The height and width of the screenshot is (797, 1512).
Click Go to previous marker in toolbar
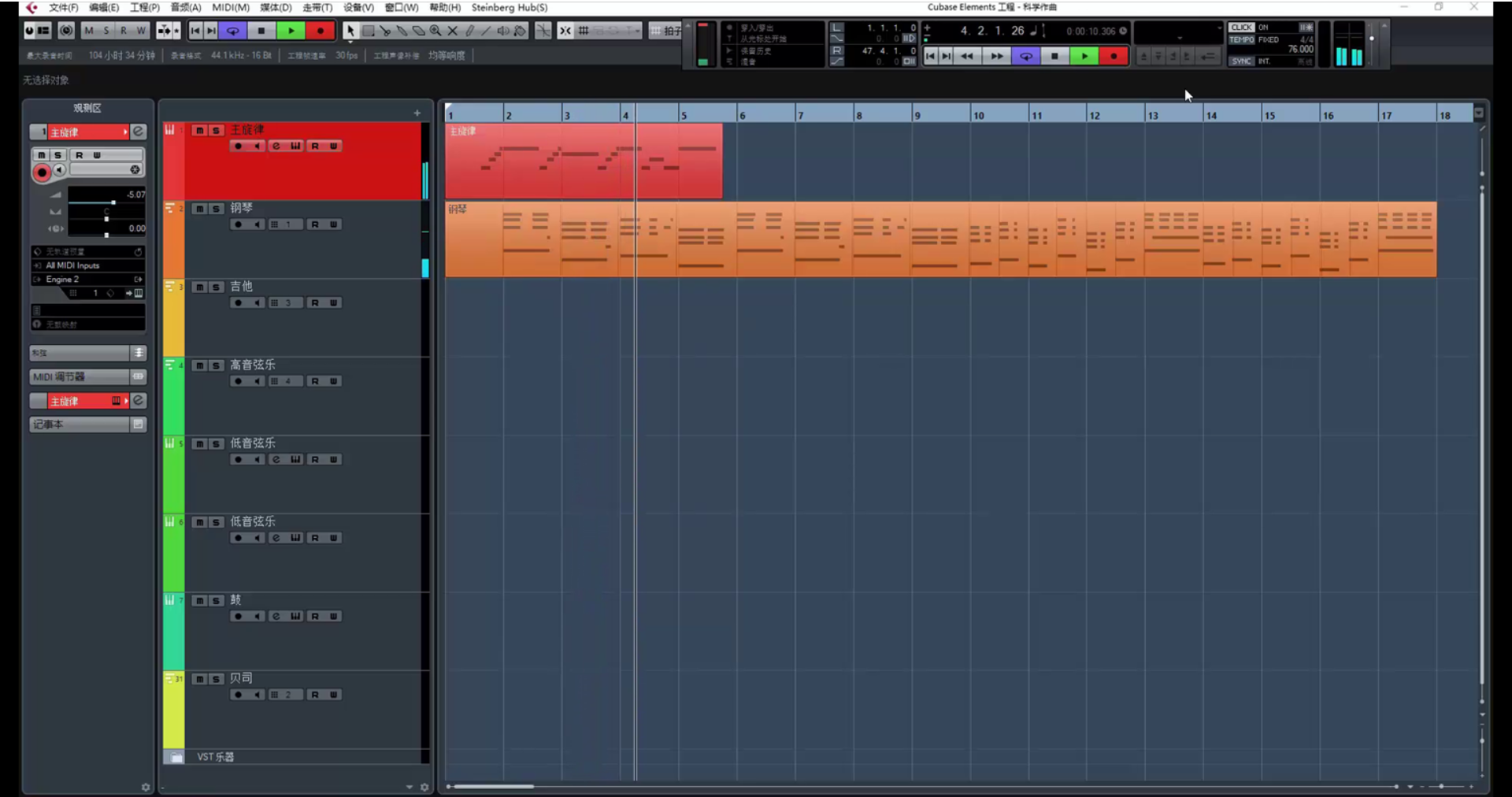pyautogui.click(x=195, y=31)
